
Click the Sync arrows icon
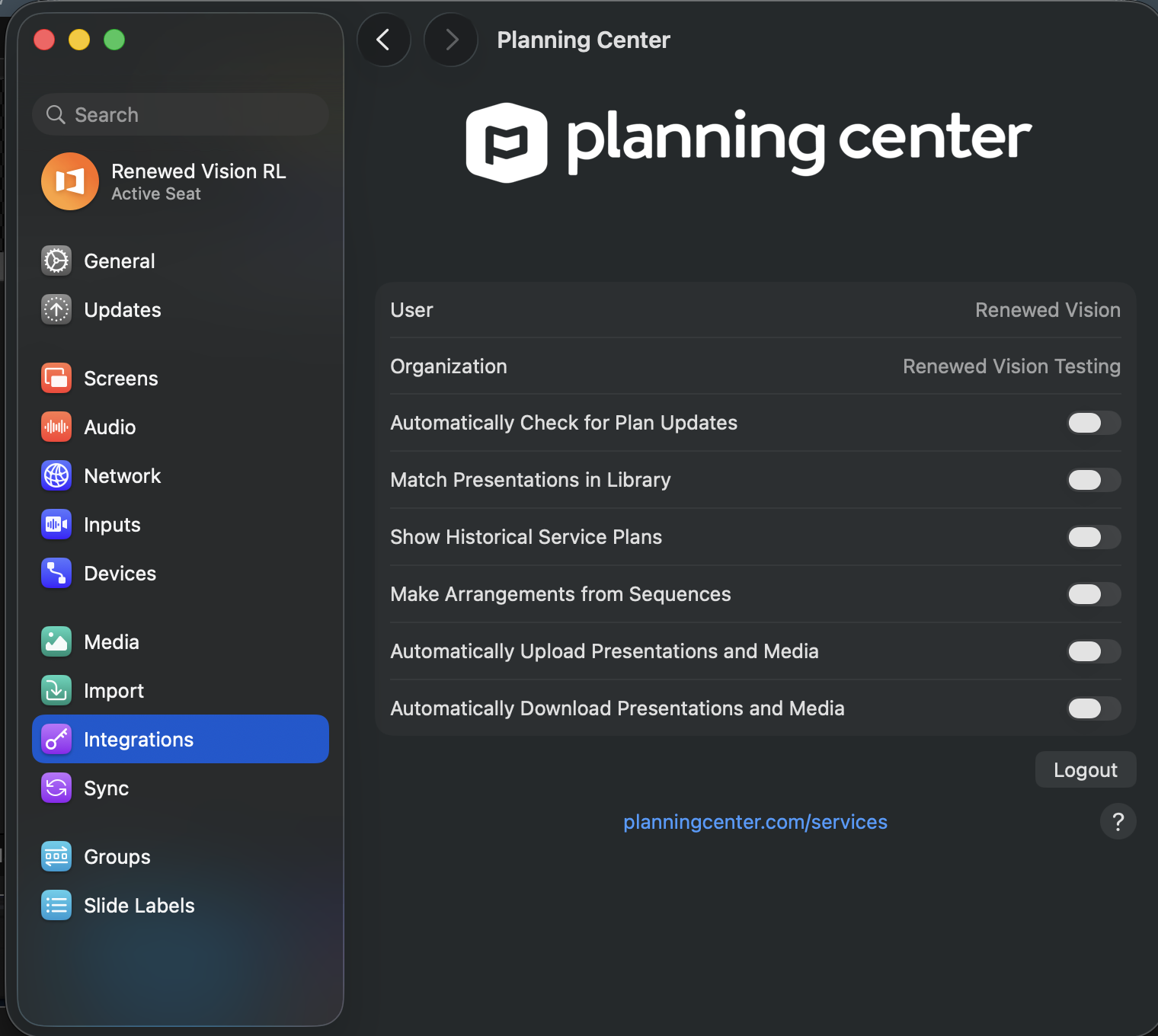tap(56, 788)
